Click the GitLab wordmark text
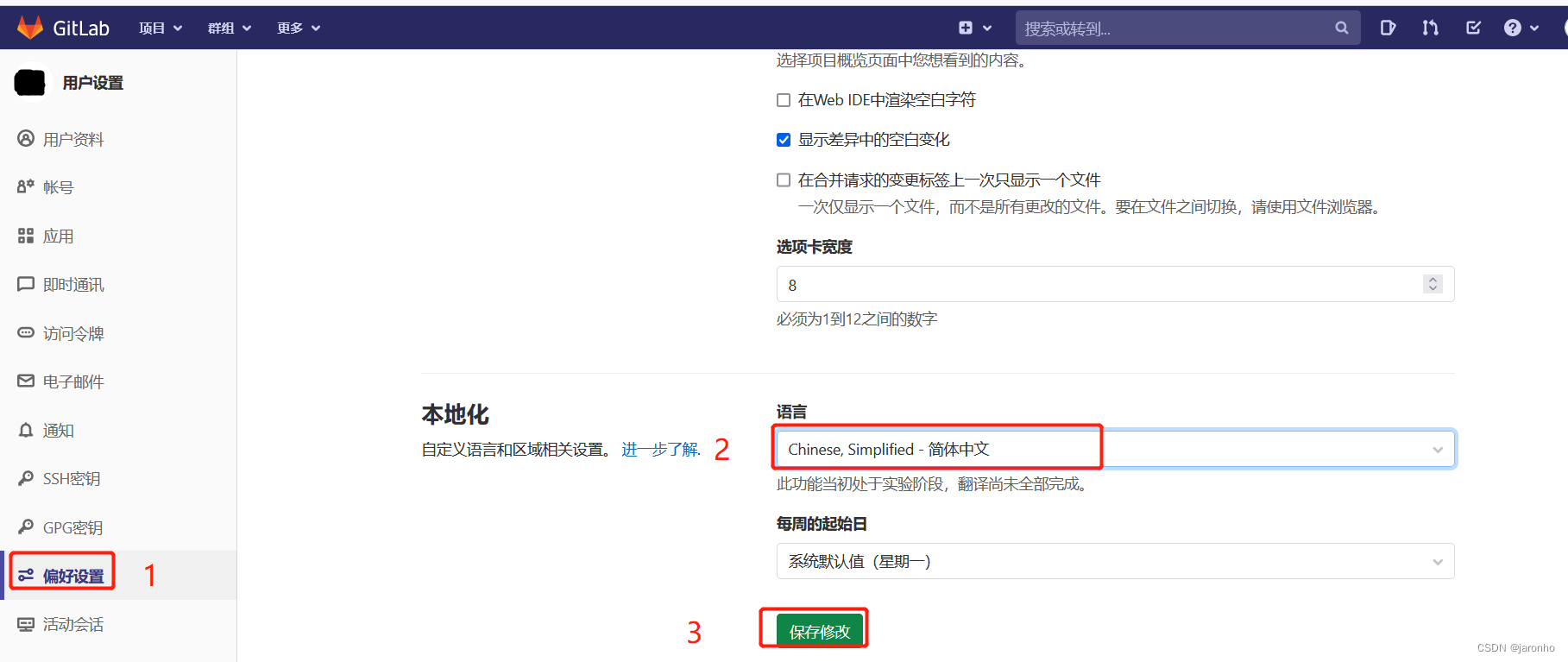1568x662 pixels. [x=81, y=28]
